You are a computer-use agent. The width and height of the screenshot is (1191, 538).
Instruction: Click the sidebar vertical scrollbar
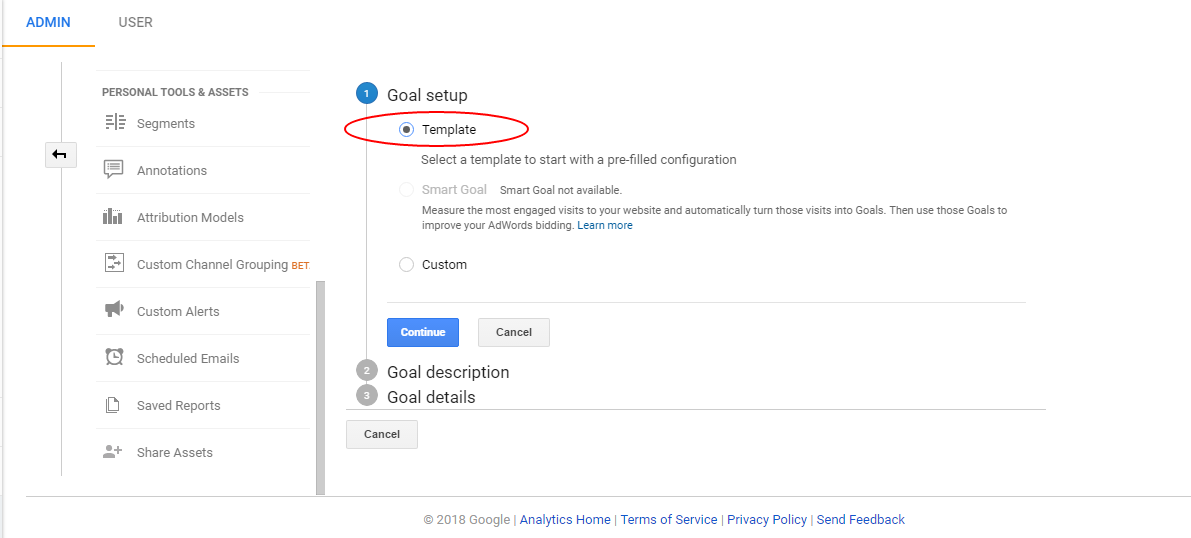[x=320, y=388]
